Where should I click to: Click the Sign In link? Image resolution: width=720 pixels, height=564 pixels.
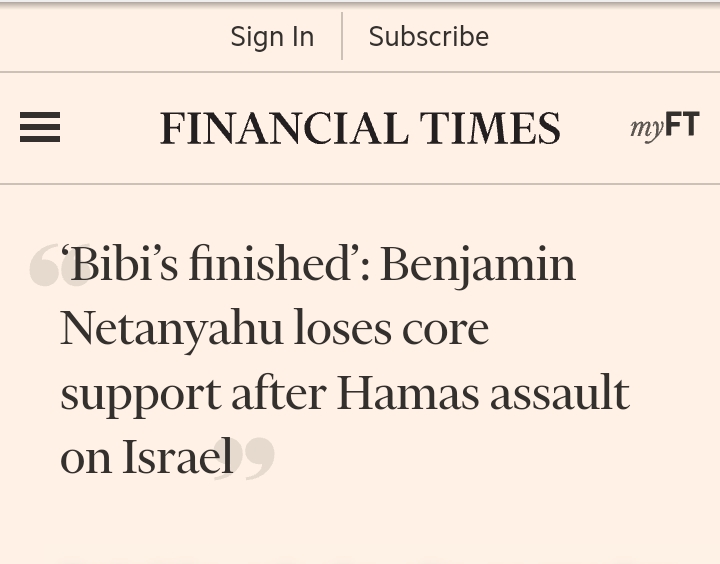(272, 37)
